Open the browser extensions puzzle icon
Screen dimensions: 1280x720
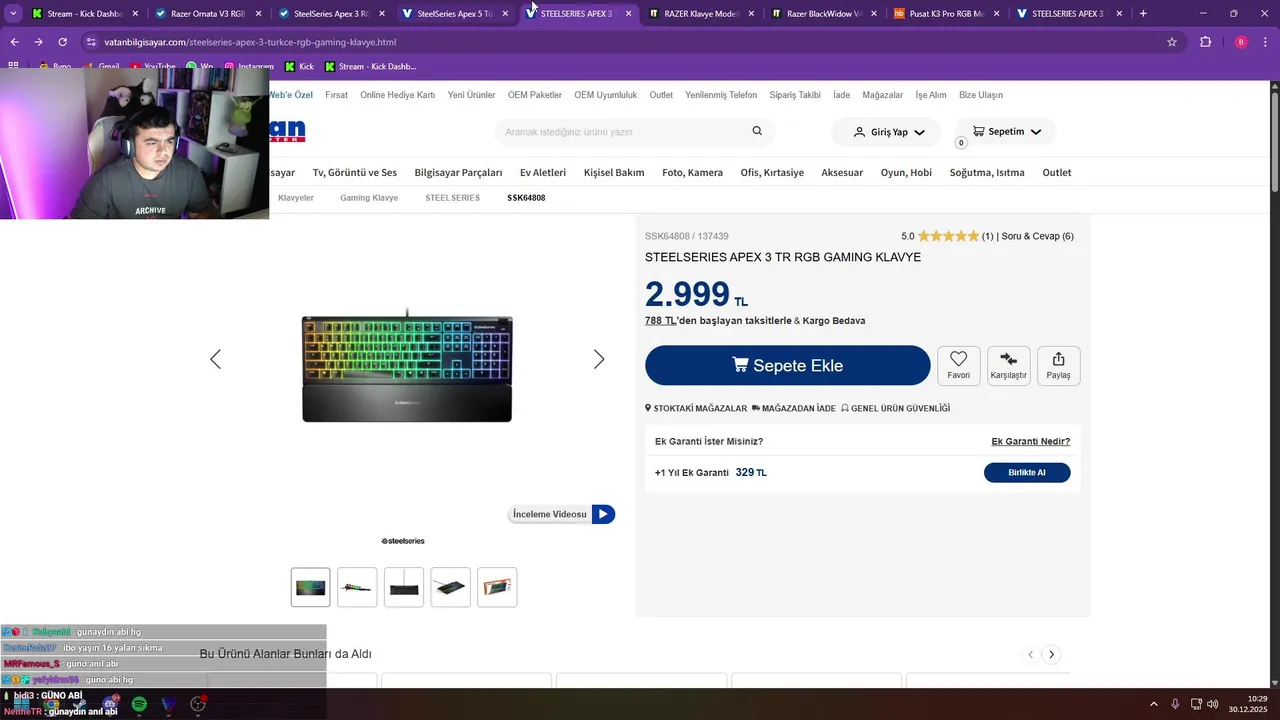(1205, 42)
